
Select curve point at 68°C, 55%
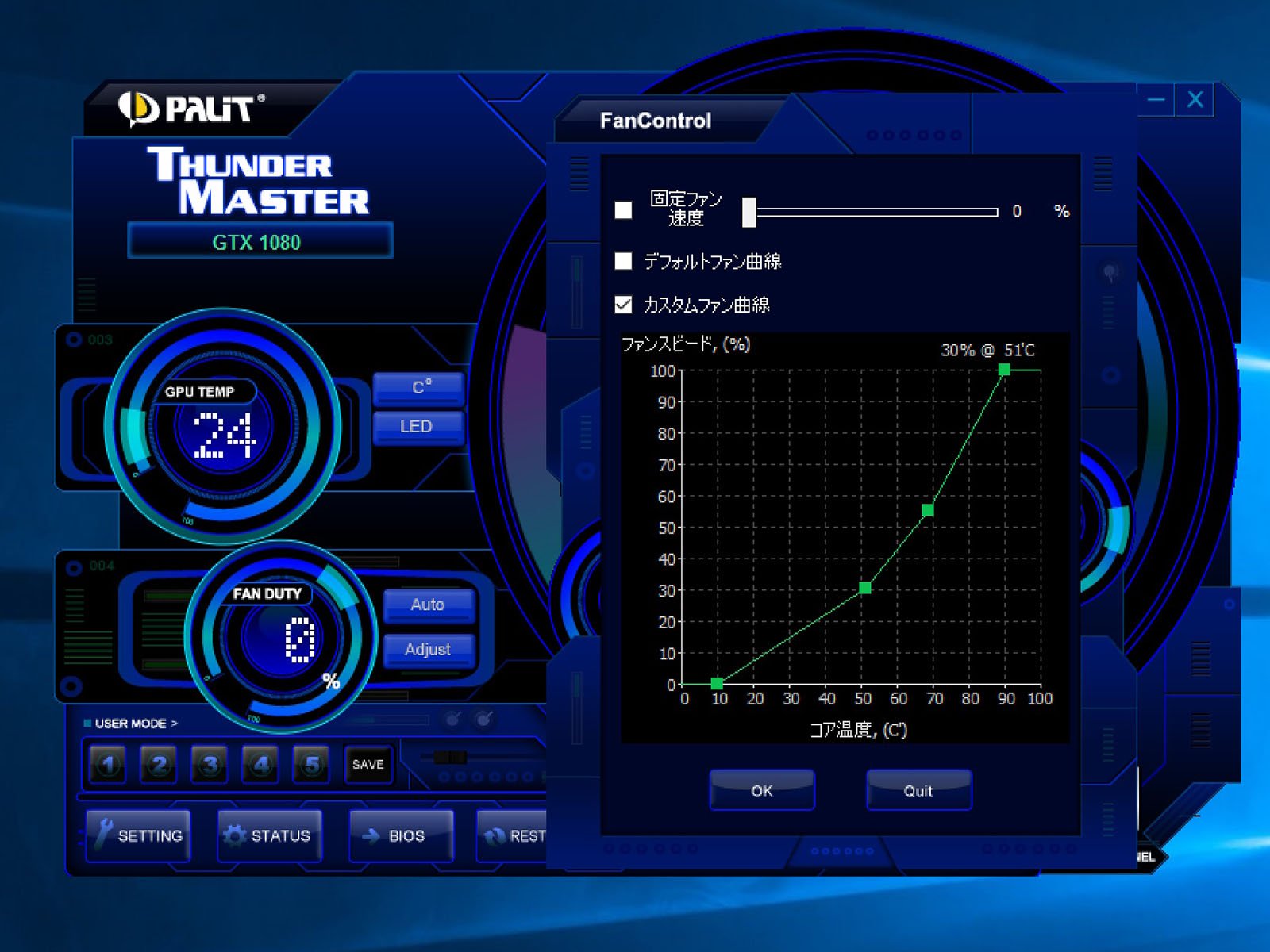pyautogui.click(x=928, y=510)
